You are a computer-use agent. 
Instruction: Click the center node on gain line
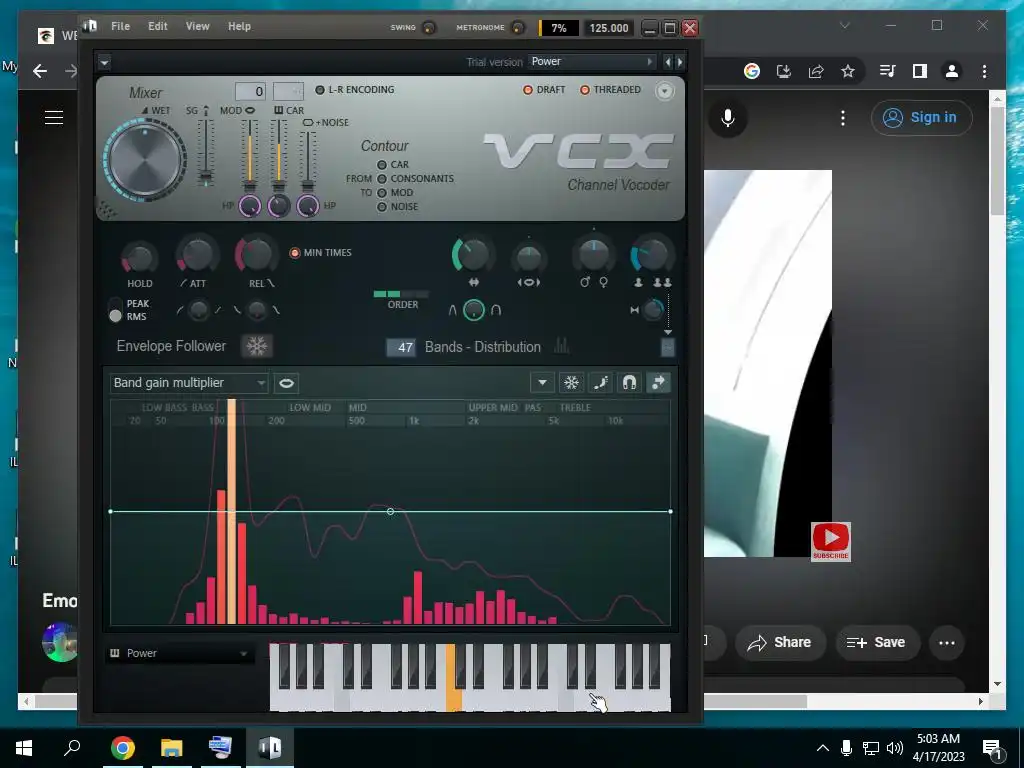(391, 511)
